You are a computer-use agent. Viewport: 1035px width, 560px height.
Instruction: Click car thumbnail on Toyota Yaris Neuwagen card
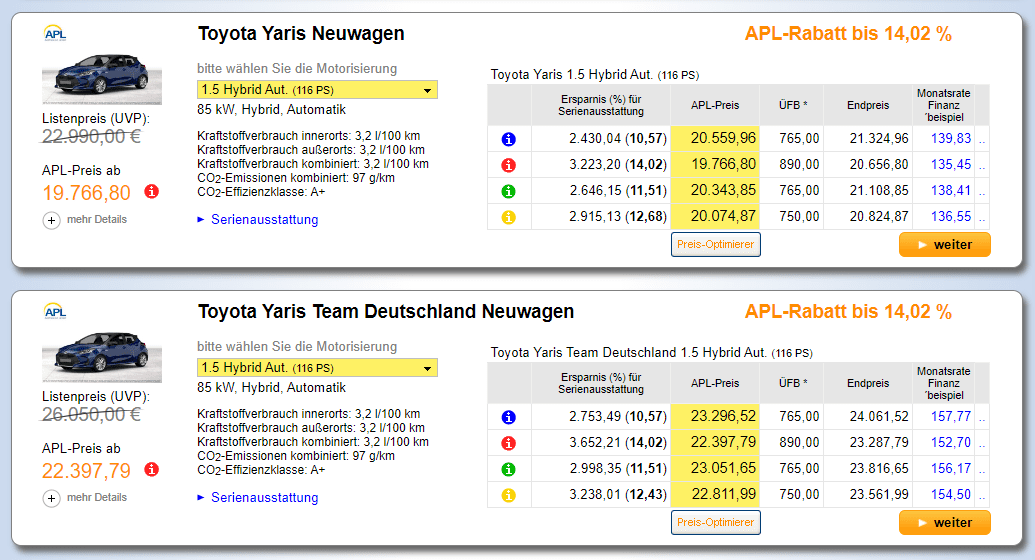(102, 79)
